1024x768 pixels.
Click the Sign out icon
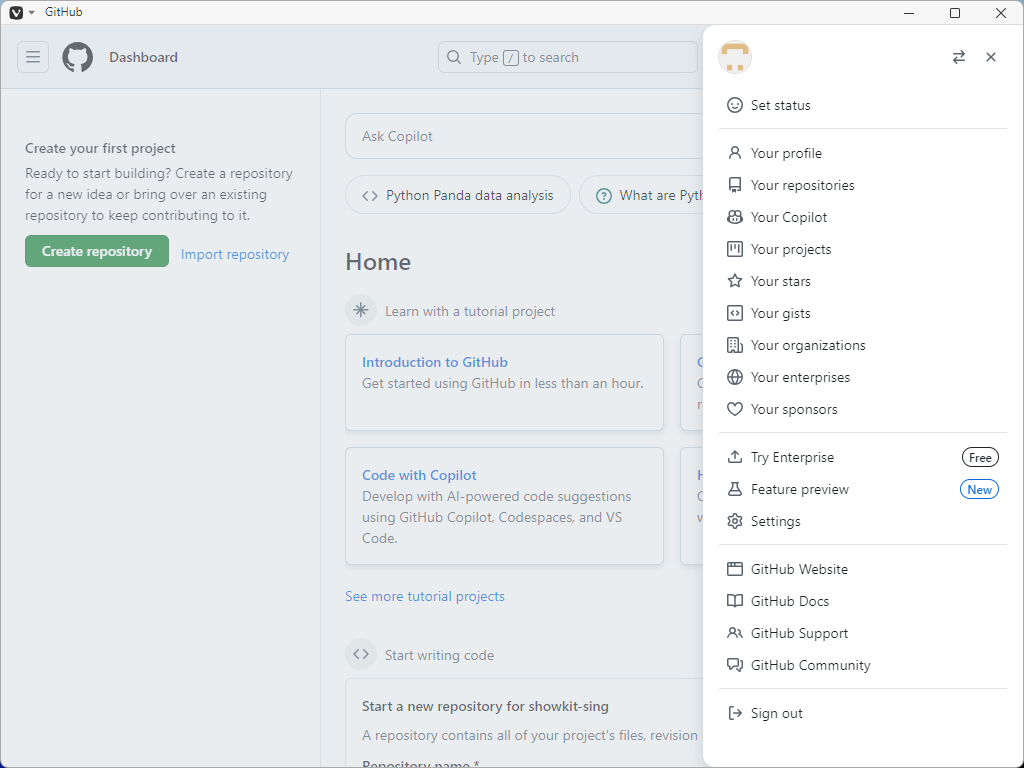[x=735, y=713]
